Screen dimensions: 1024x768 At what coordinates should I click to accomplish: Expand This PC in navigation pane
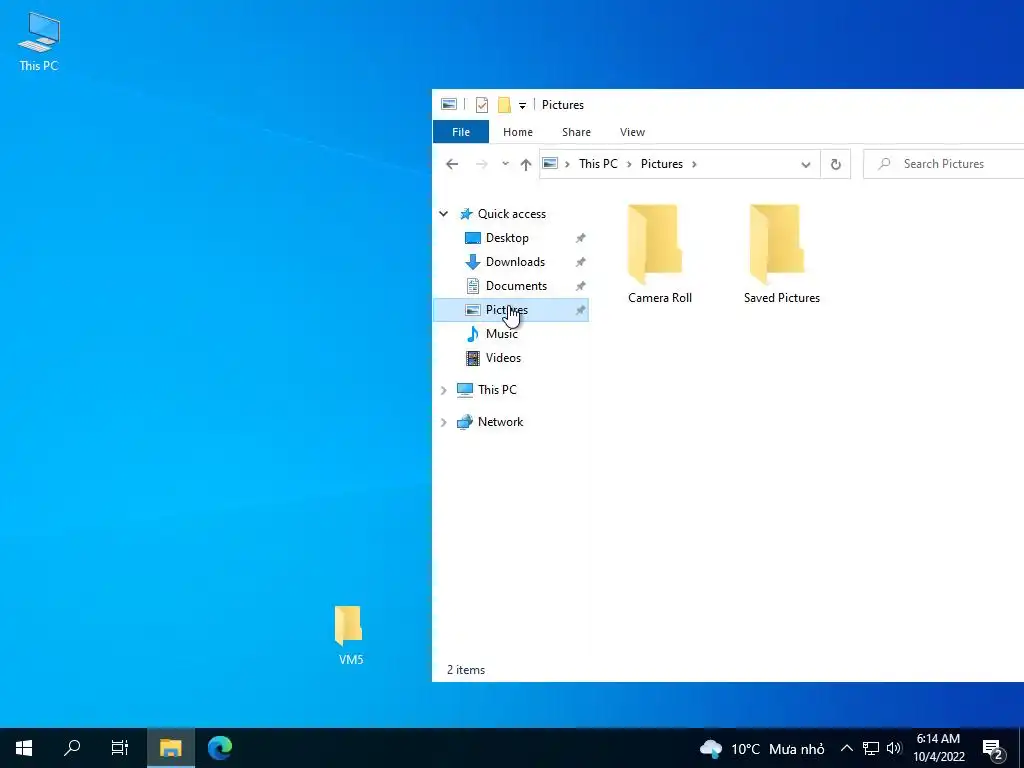tap(443, 390)
